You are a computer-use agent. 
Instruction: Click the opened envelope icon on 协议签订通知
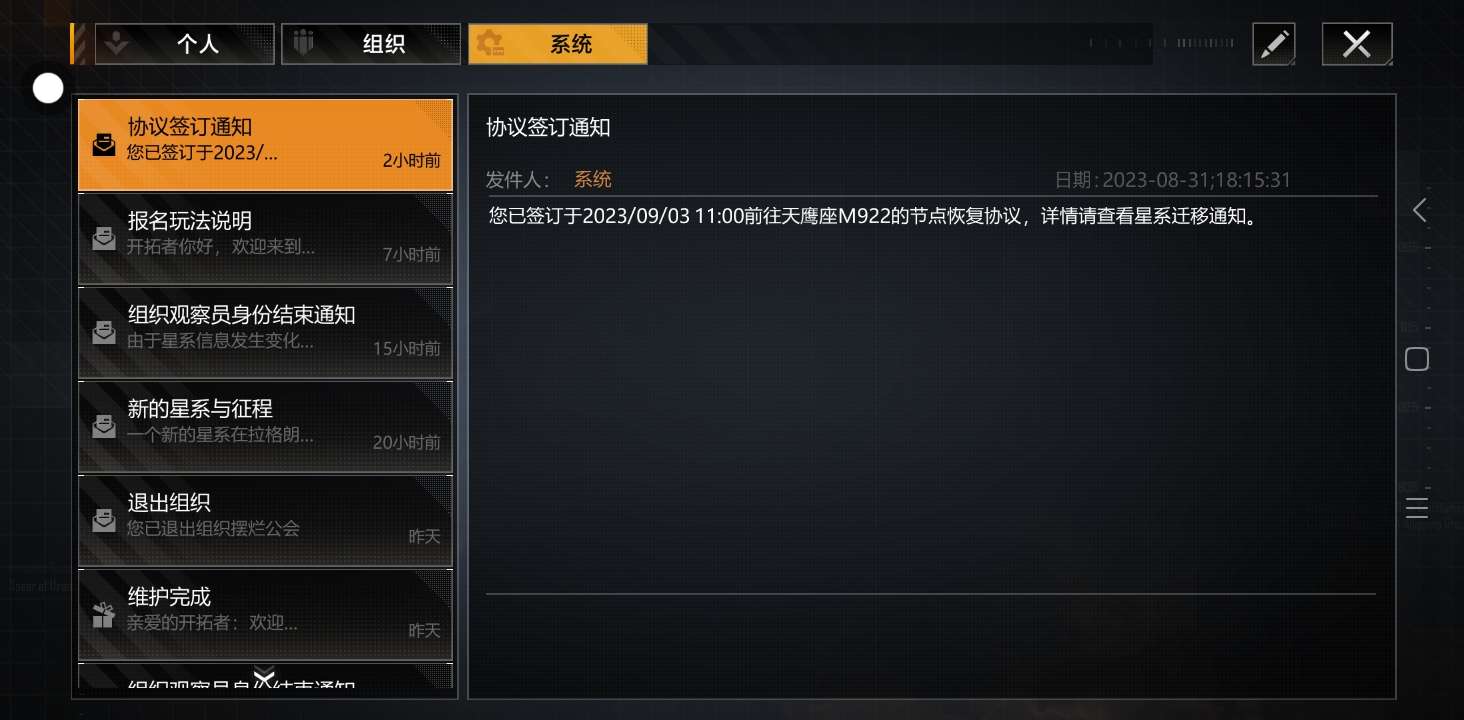pos(104,145)
